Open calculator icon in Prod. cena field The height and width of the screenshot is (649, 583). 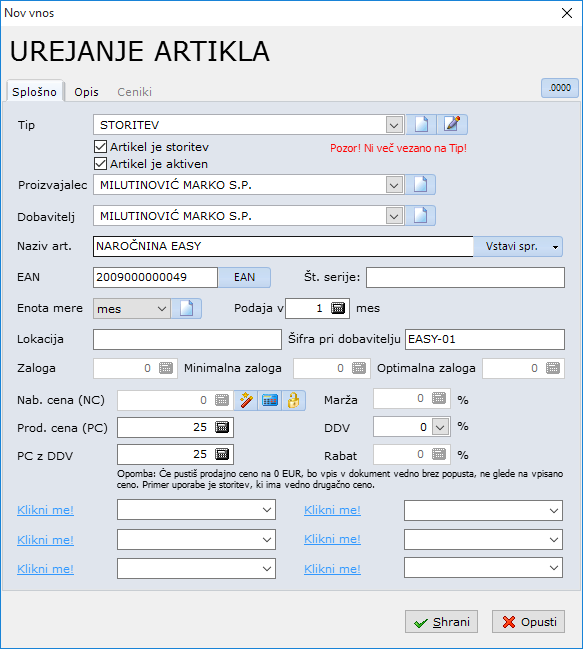[x=222, y=427]
